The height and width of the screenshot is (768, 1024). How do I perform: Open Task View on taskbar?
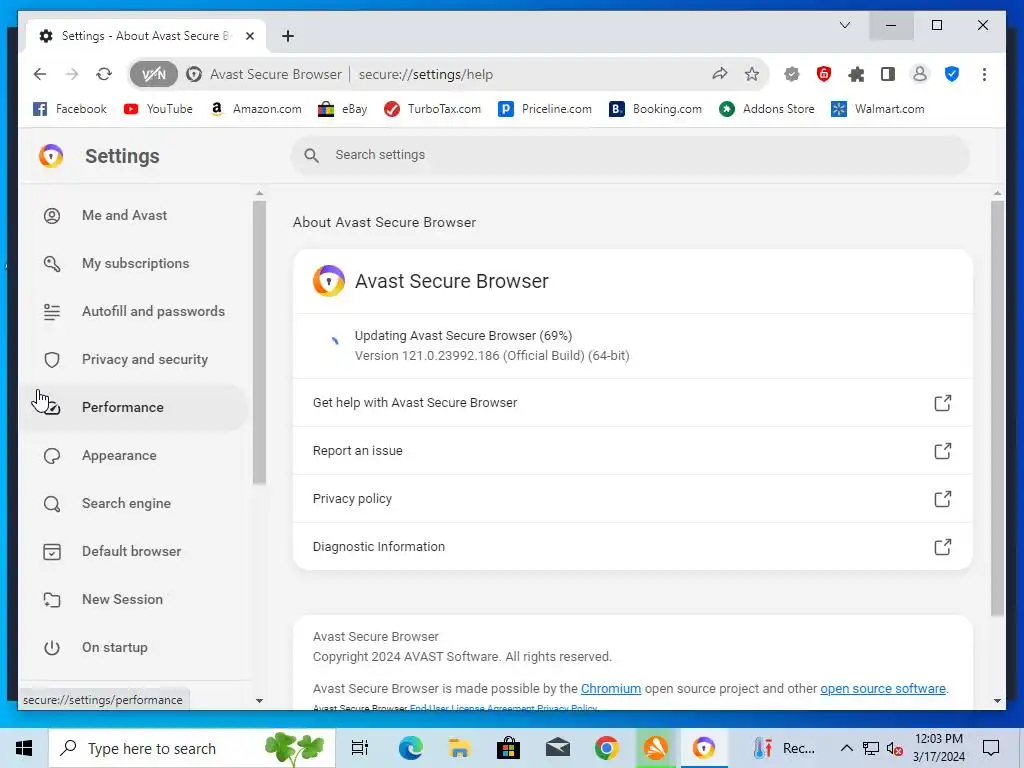(359, 748)
